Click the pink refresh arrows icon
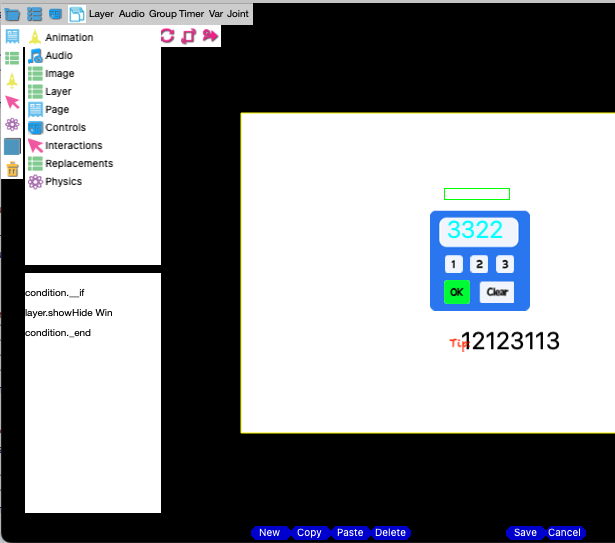 pyautogui.click(x=167, y=36)
